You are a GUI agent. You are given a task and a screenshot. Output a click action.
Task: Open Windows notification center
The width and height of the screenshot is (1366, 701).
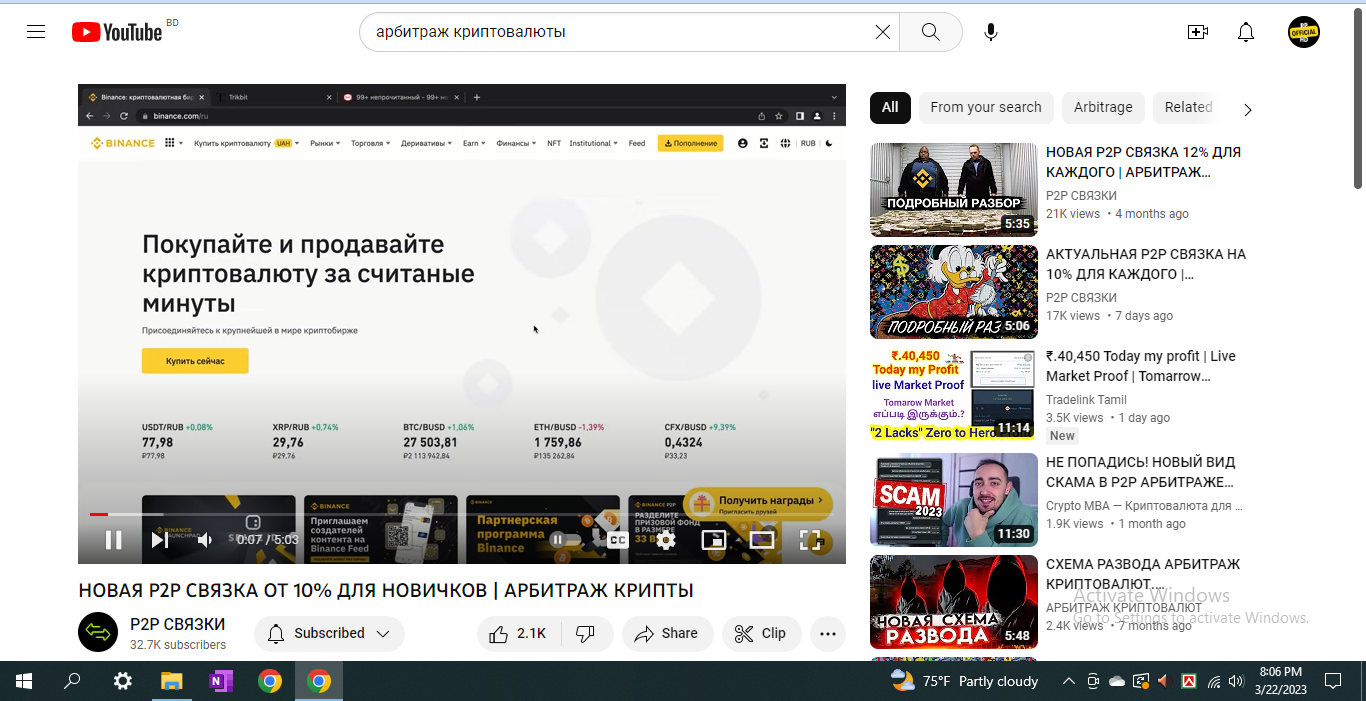click(1333, 681)
